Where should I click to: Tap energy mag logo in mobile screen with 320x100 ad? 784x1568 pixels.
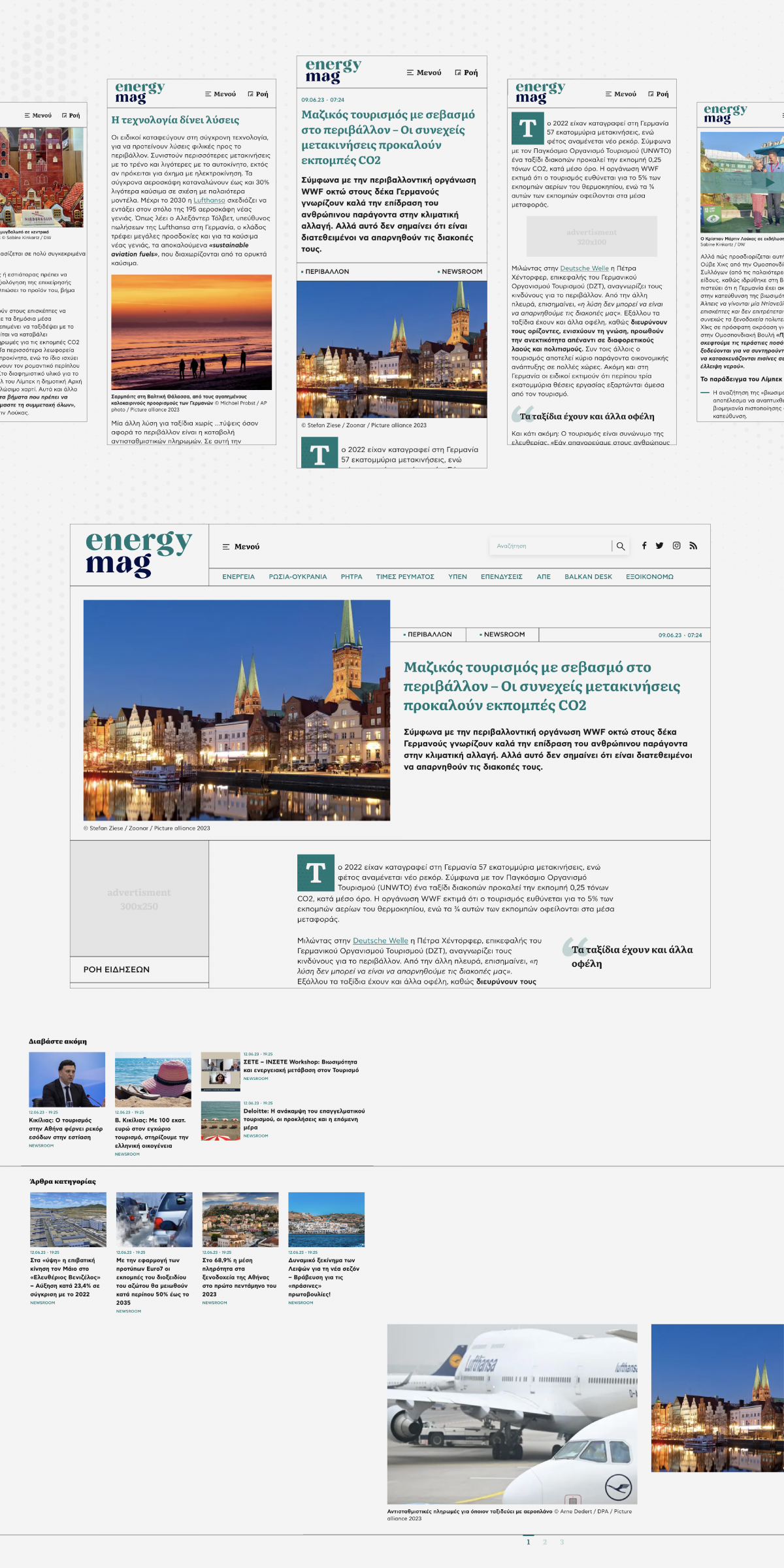540,93
